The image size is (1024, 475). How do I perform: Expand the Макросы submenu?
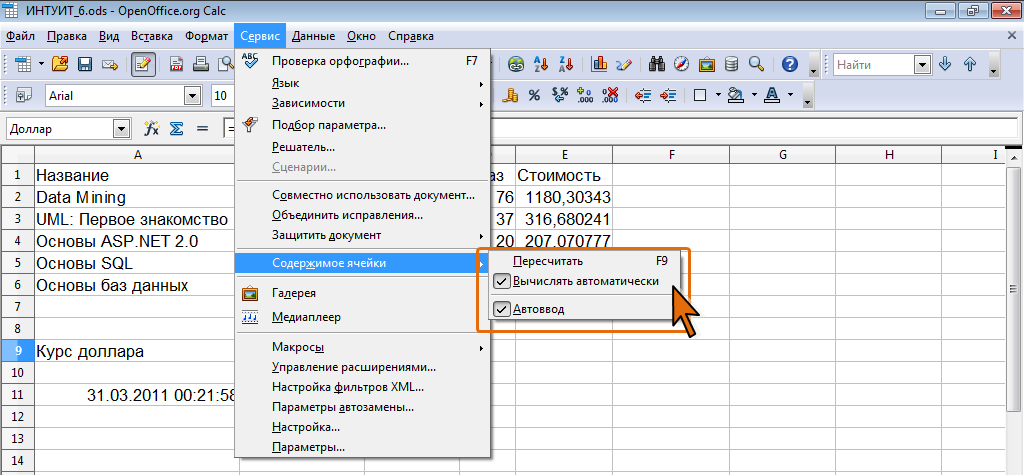(362, 347)
